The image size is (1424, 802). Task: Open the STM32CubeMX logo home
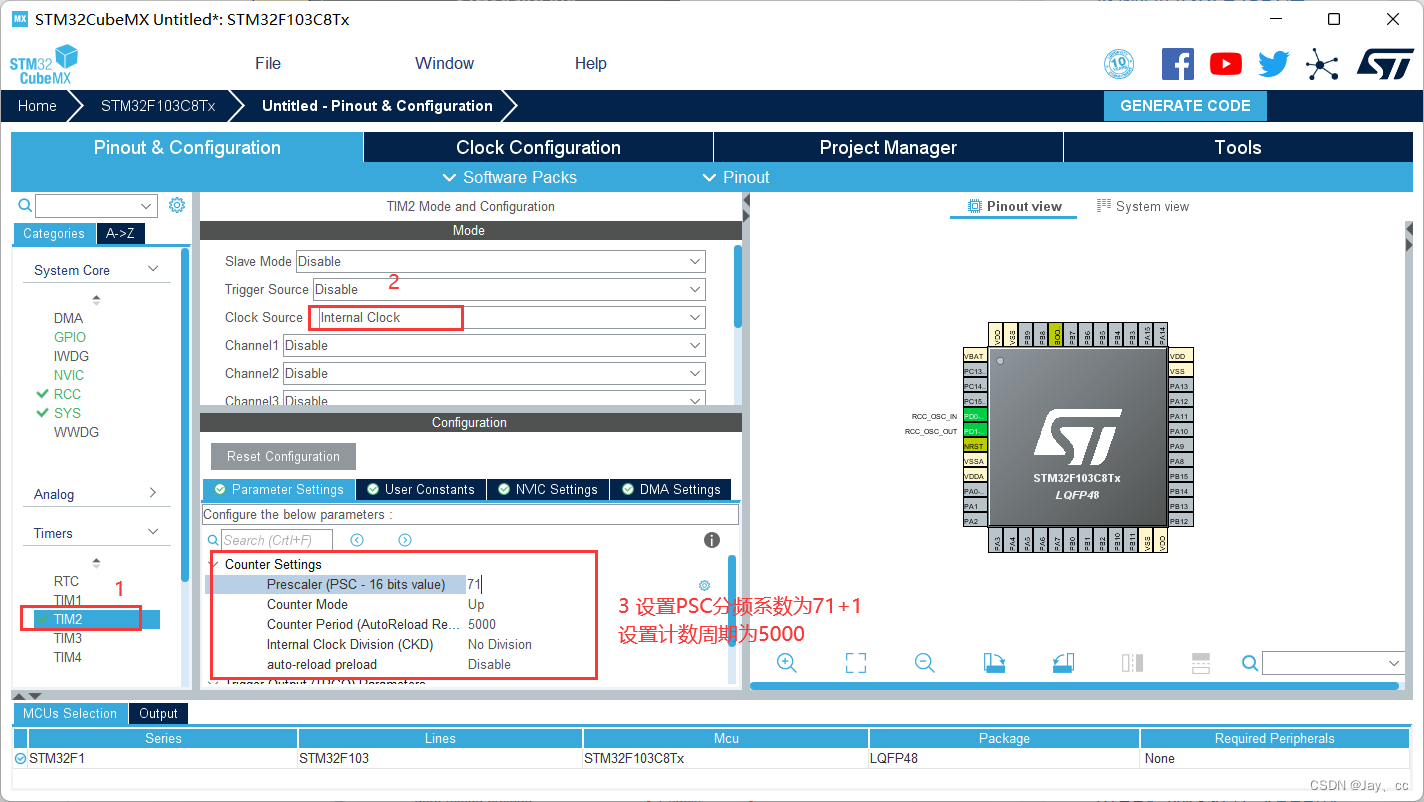click(x=43, y=64)
